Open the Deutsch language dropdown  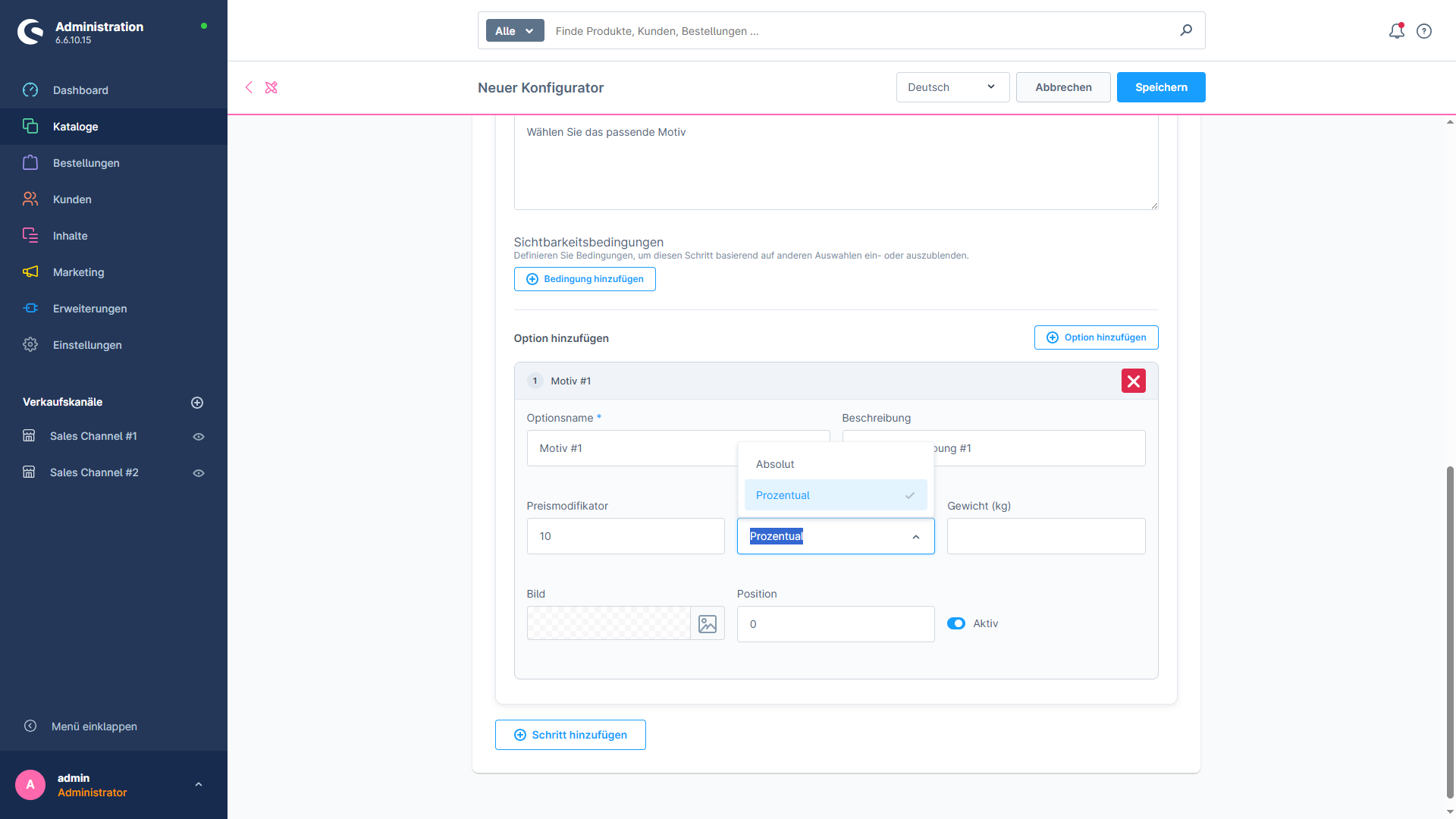(x=952, y=87)
